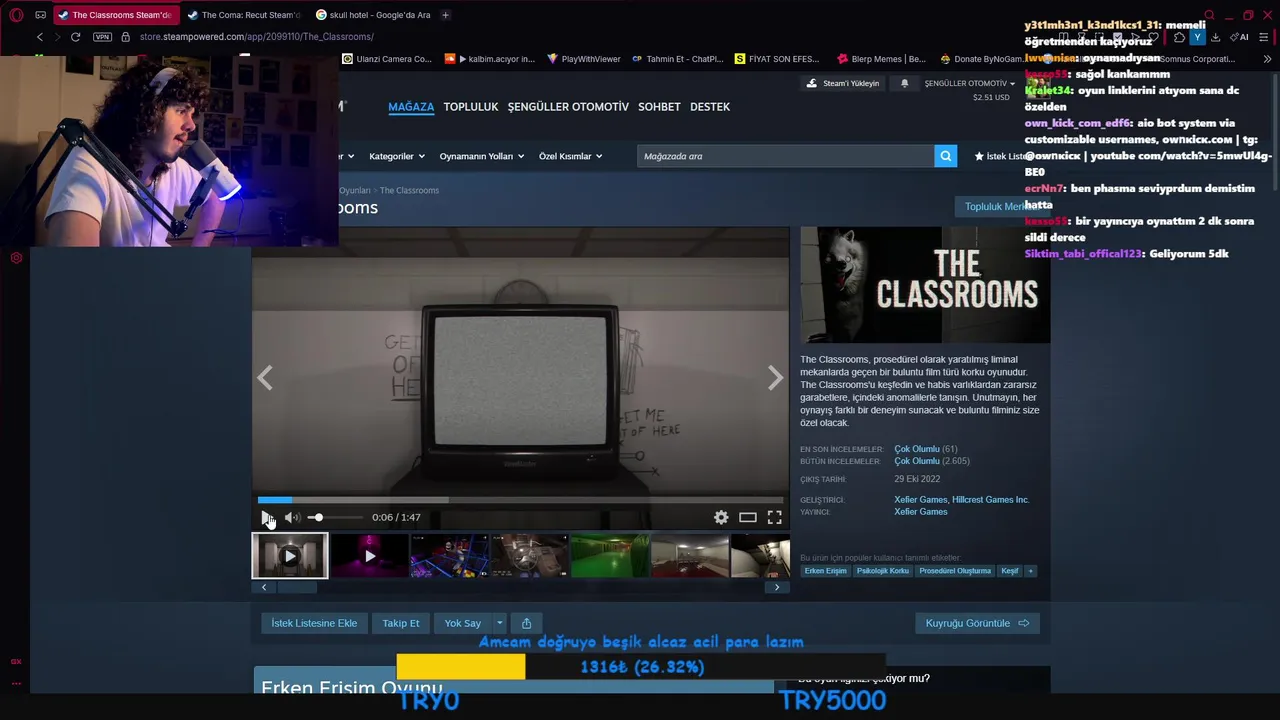Click the browser address bar URL

257,37
